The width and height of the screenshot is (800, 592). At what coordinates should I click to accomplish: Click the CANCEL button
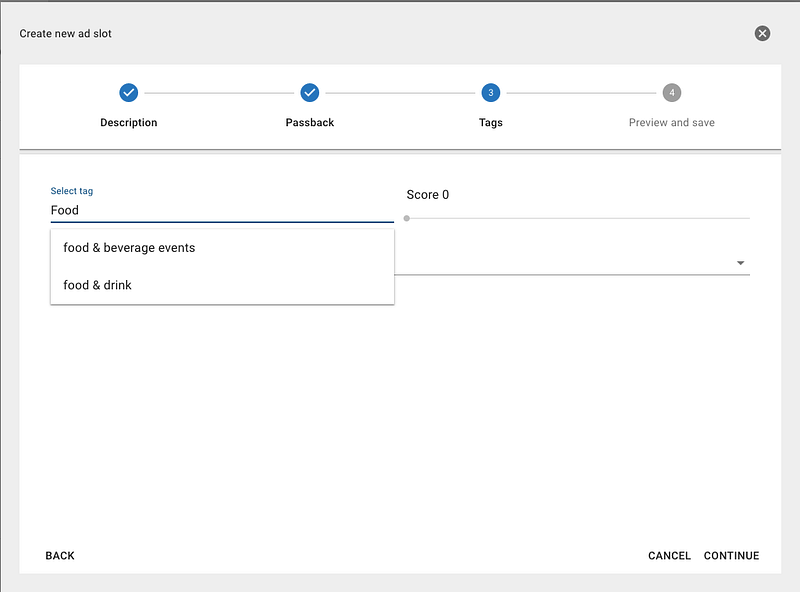click(669, 556)
